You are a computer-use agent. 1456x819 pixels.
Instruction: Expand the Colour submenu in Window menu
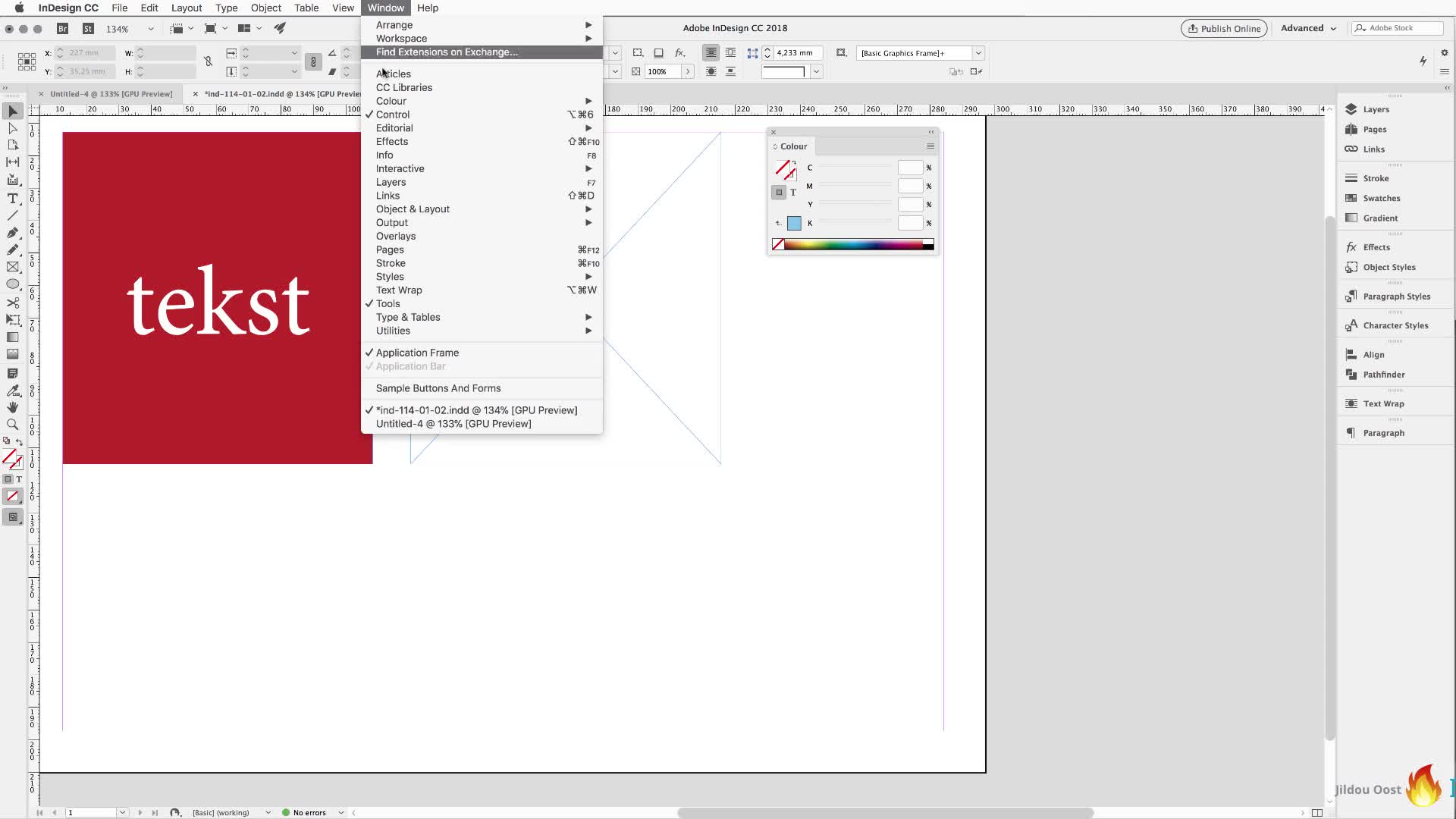(482, 101)
